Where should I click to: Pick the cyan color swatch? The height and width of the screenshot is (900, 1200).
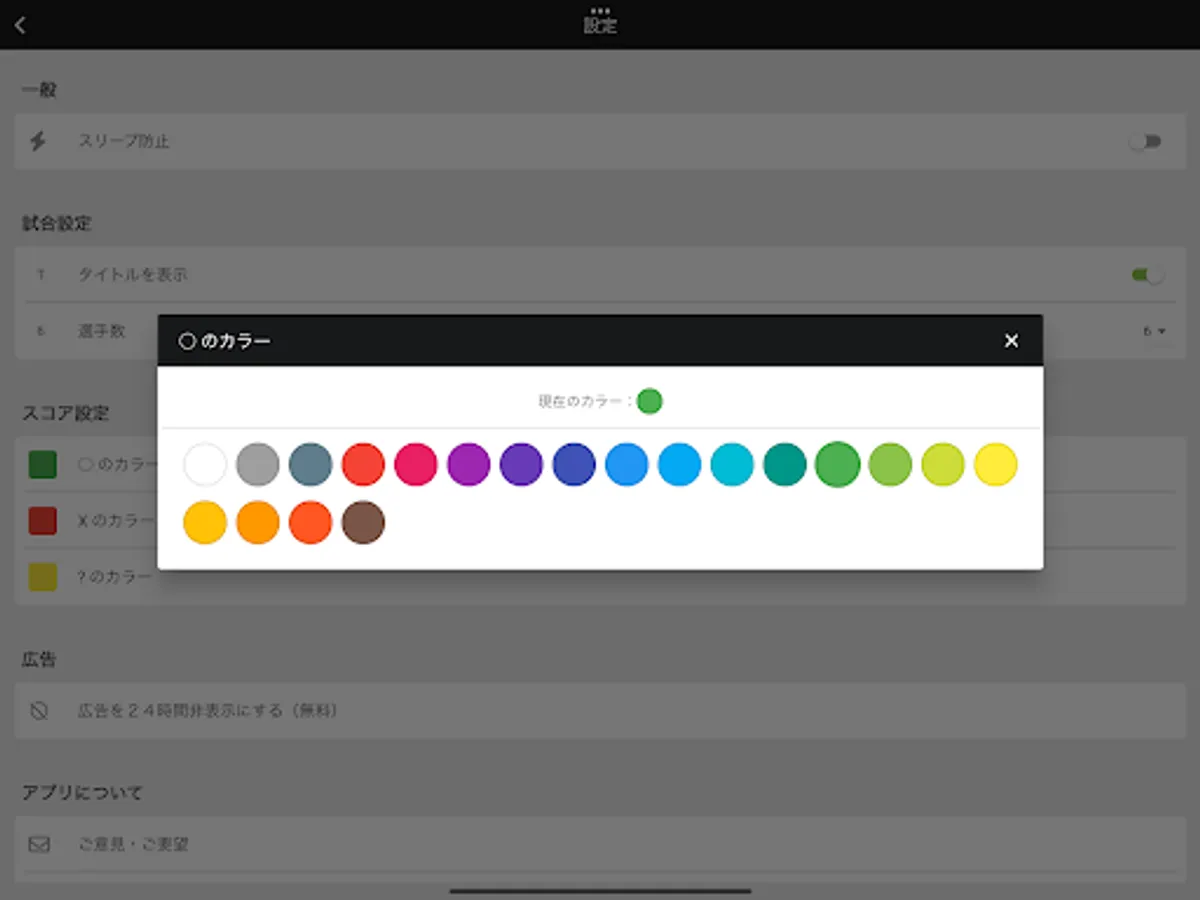pyautogui.click(x=732, y=465)
